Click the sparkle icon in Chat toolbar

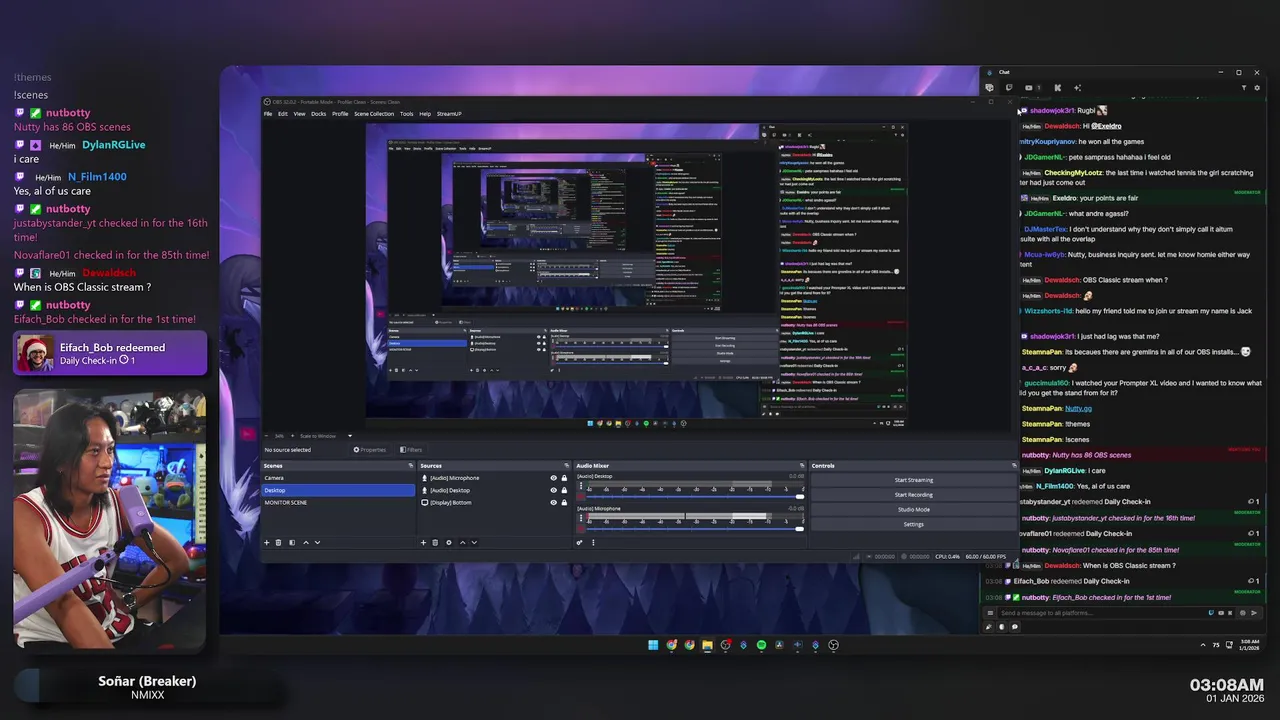(x=1077, y=88)
